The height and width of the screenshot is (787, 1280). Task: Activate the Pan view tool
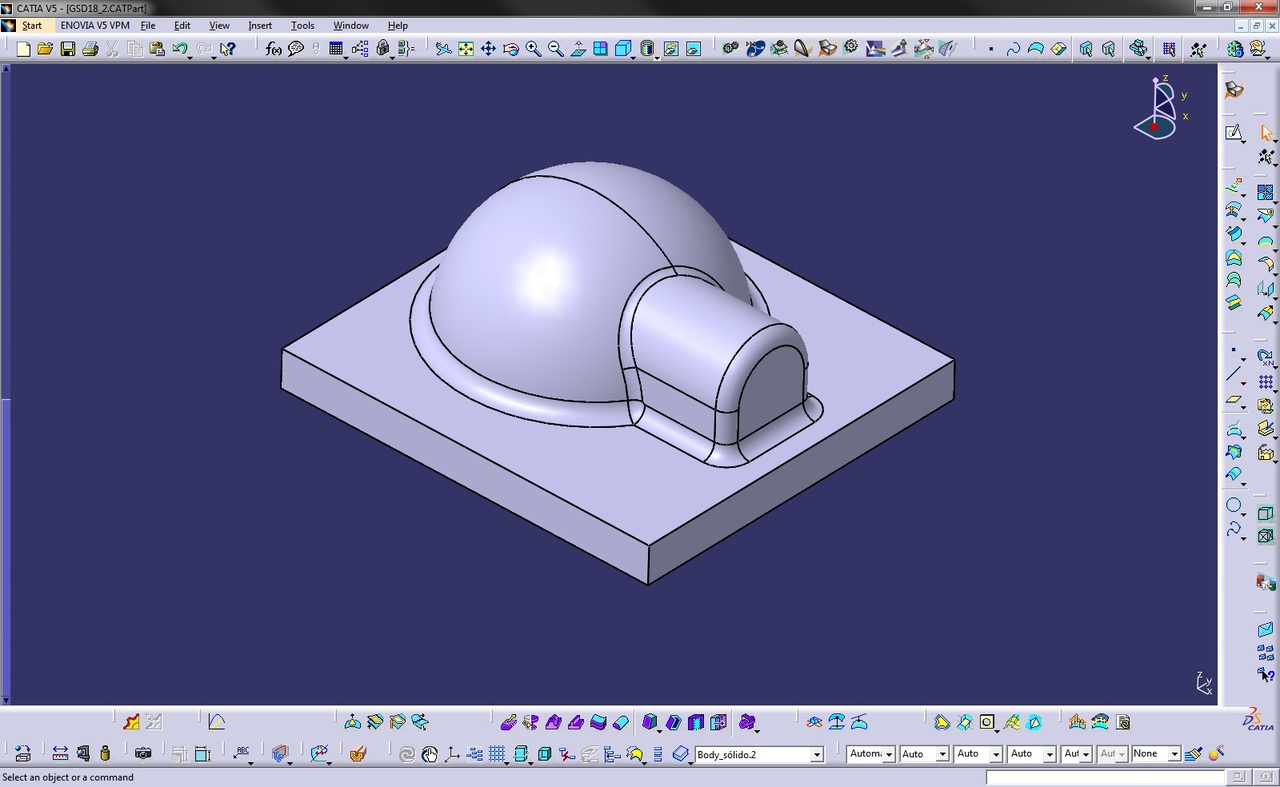(488, 48)
